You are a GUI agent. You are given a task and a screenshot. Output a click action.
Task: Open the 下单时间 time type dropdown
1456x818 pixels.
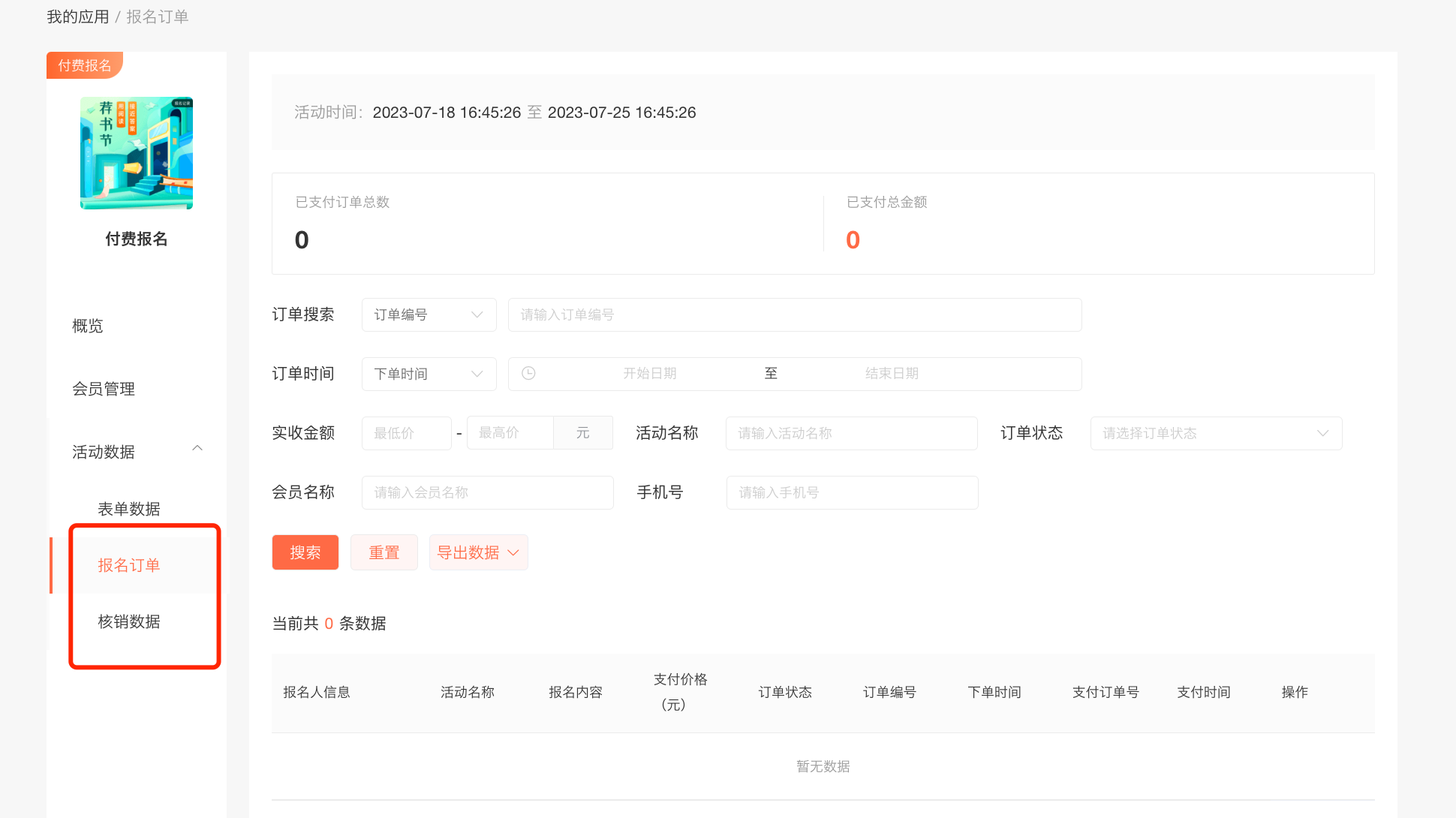tap(429, 374)
